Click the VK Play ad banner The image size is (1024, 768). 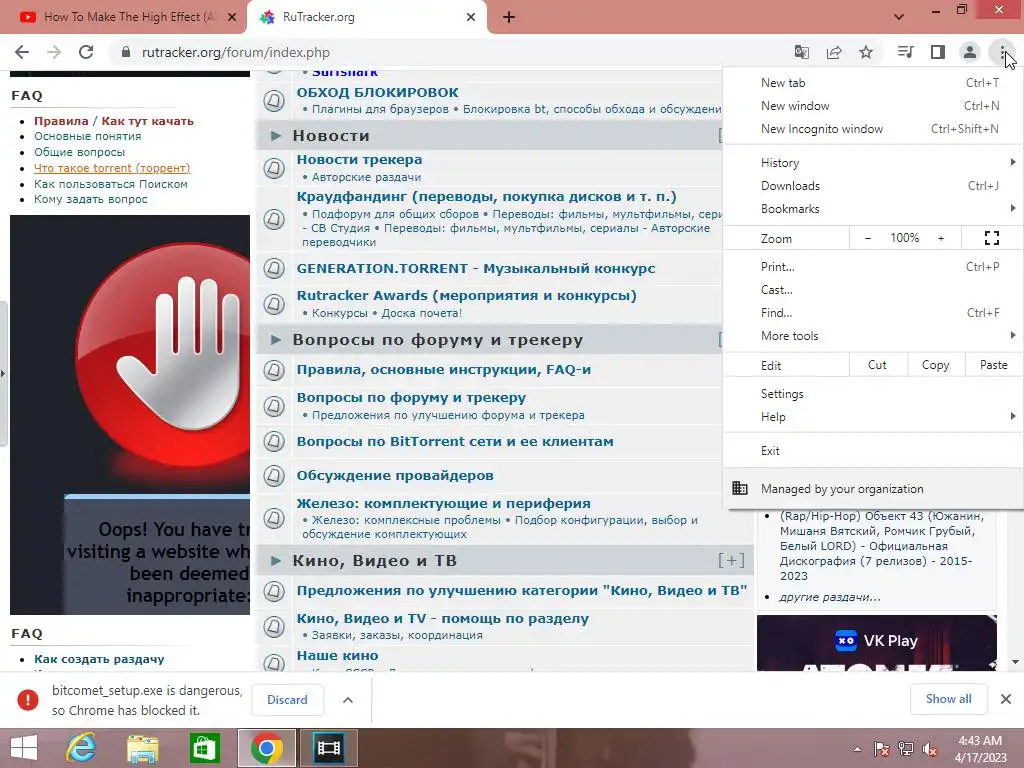(876, 643)
